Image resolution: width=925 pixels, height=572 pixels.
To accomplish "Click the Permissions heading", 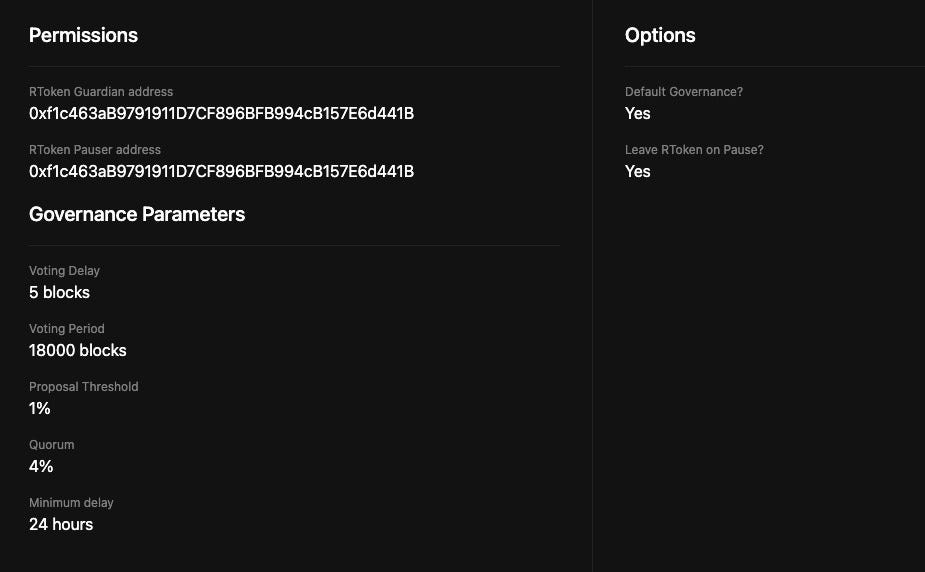I will tap(83, 35).
